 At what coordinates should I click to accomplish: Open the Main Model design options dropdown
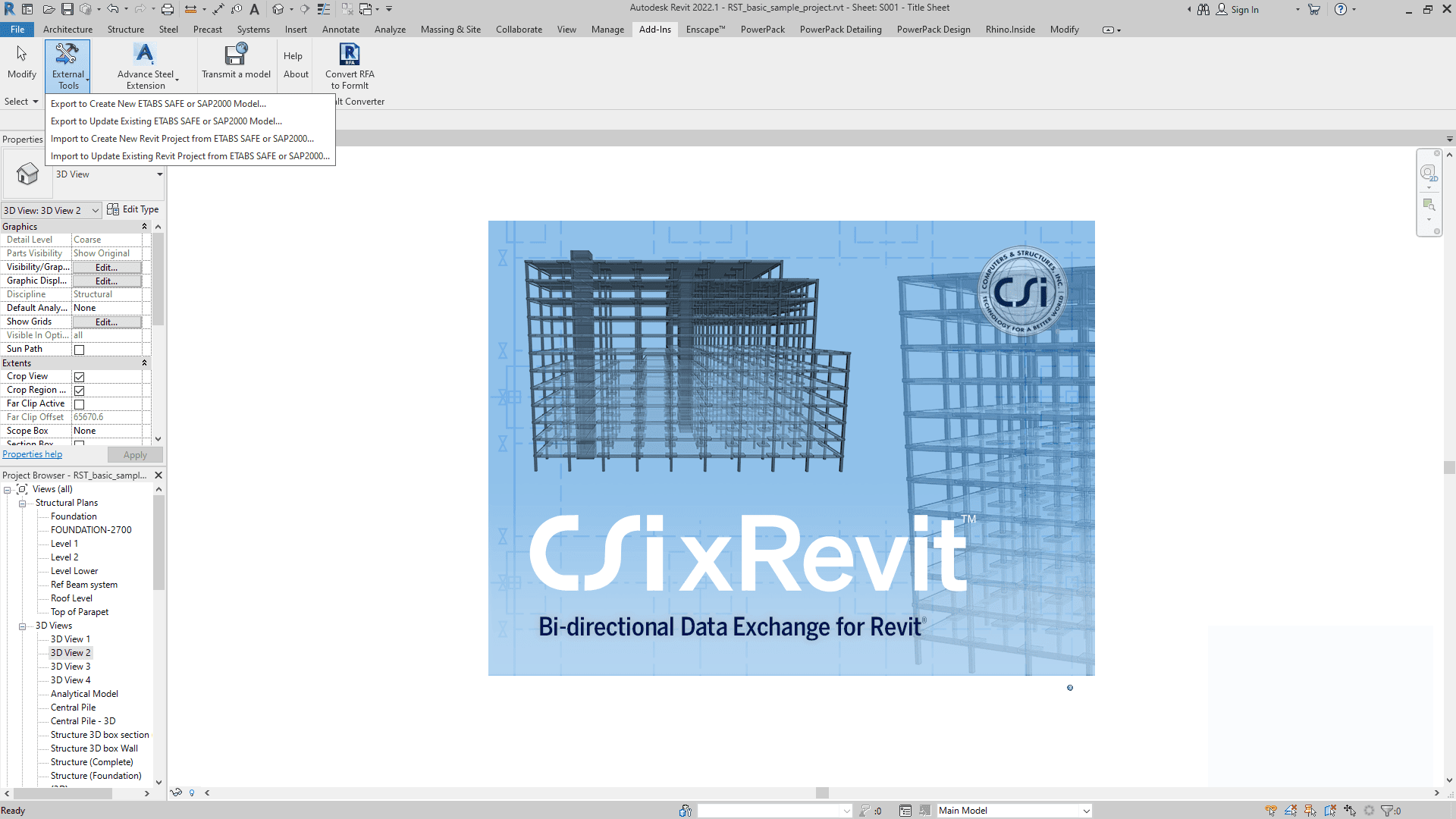coord(1086,811)
